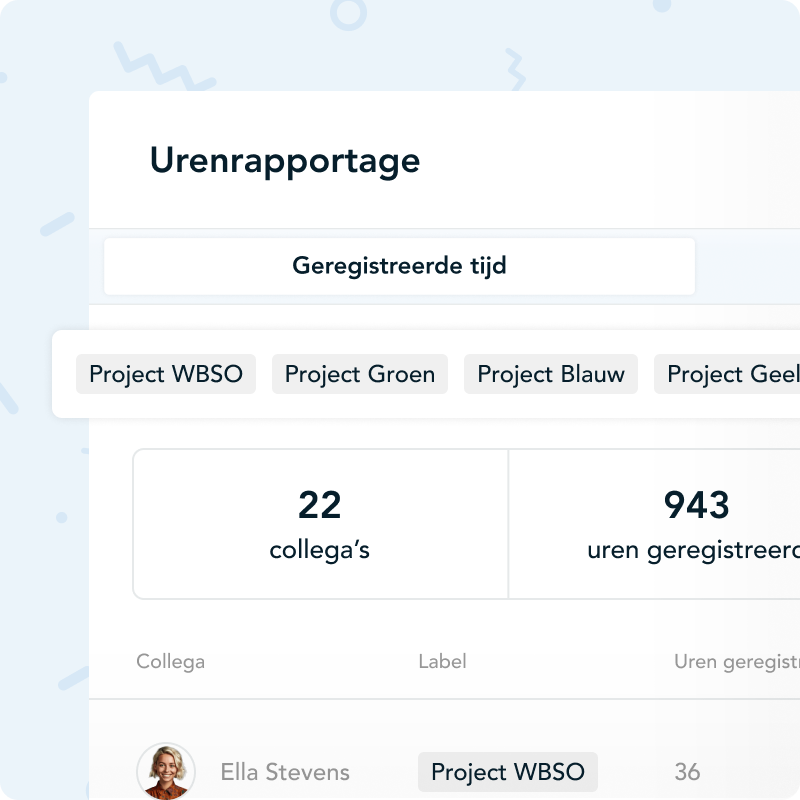Click the 943 figure in the summary card
The width and height of the screenshot is (800, 800).
697,505
